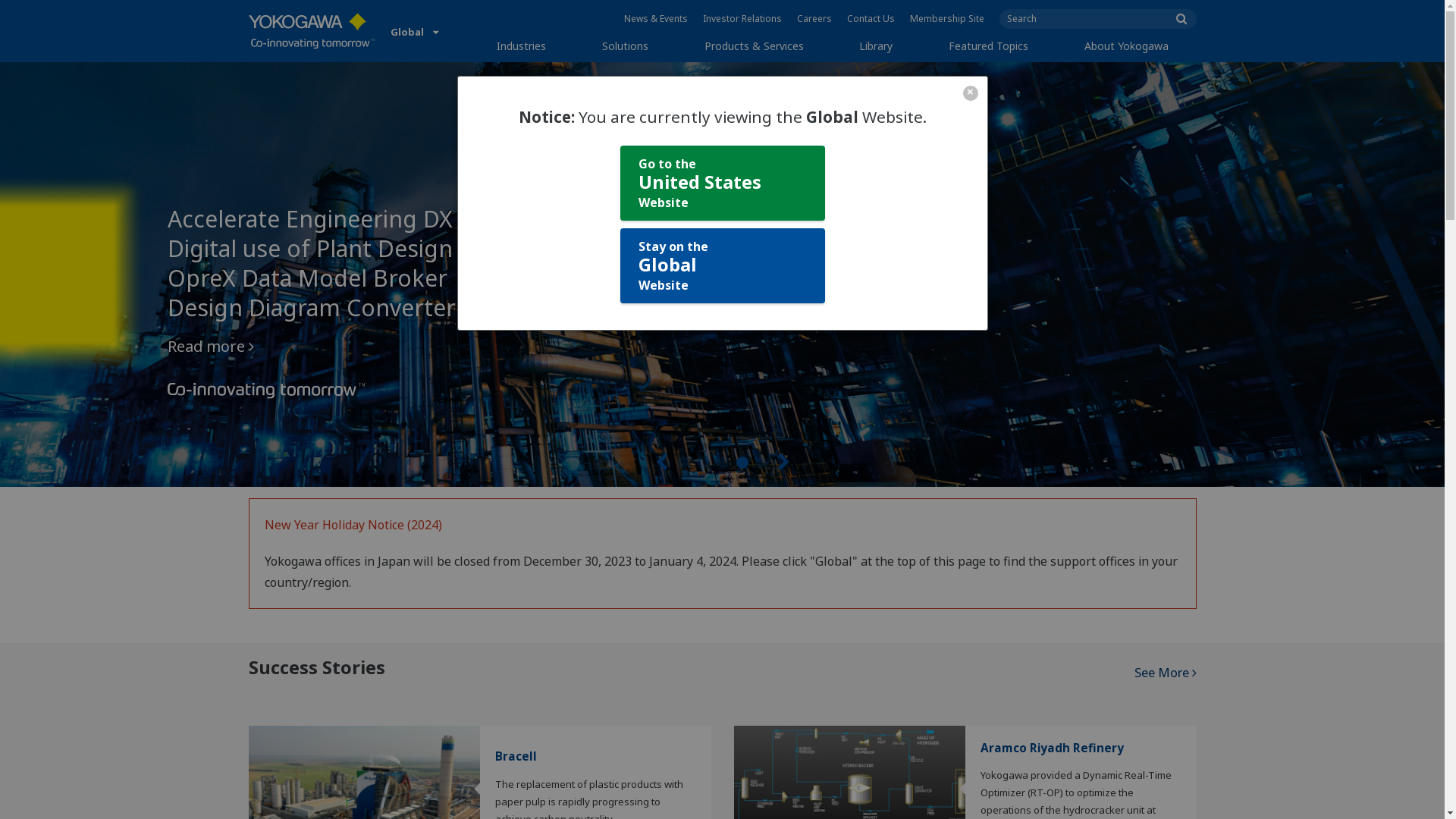
Task: Advance to next hero carousel slide
Action: [x=783, y=463]
